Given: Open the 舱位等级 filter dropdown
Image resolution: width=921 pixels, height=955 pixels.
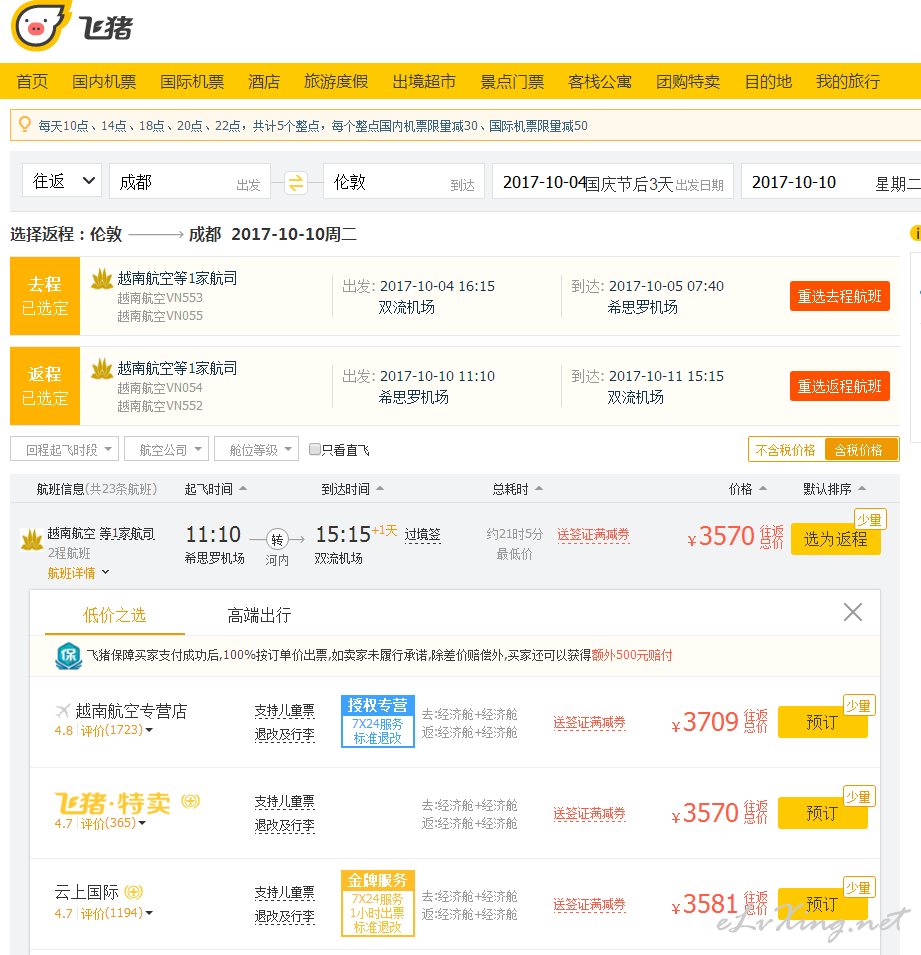Looking at the screenshot, I should click(256, 449).
